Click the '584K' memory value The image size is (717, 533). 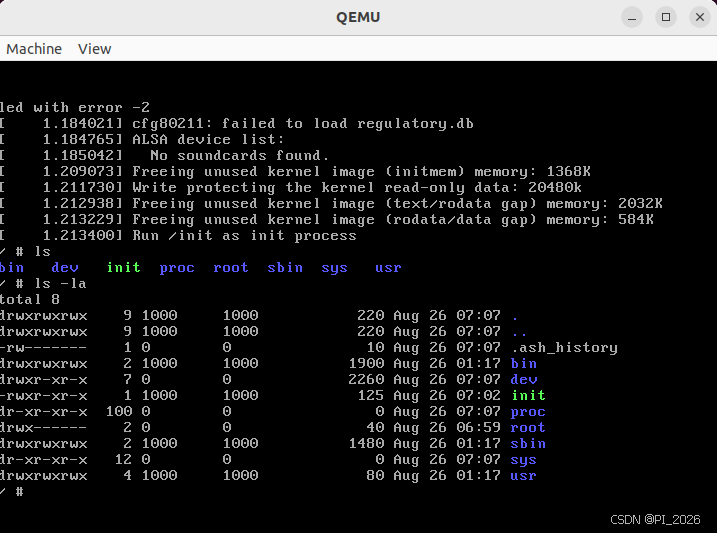click(x=636, y=219)
